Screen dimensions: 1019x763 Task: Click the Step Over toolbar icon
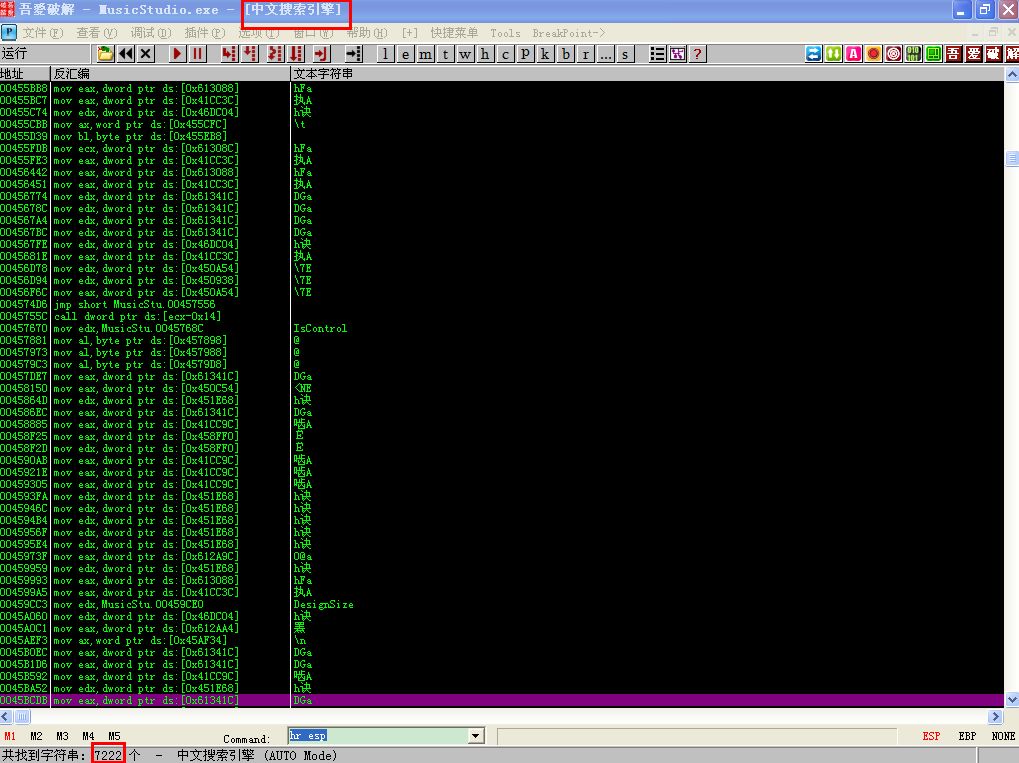pyautogui.click(x=249, y=54)
